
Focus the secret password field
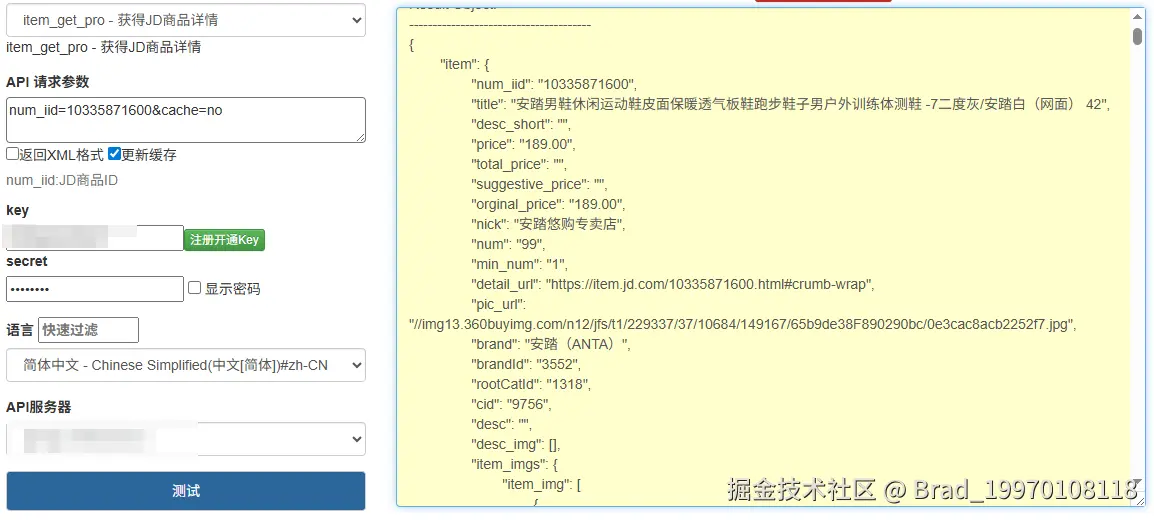pyautogui.click(x=94, y=289)
